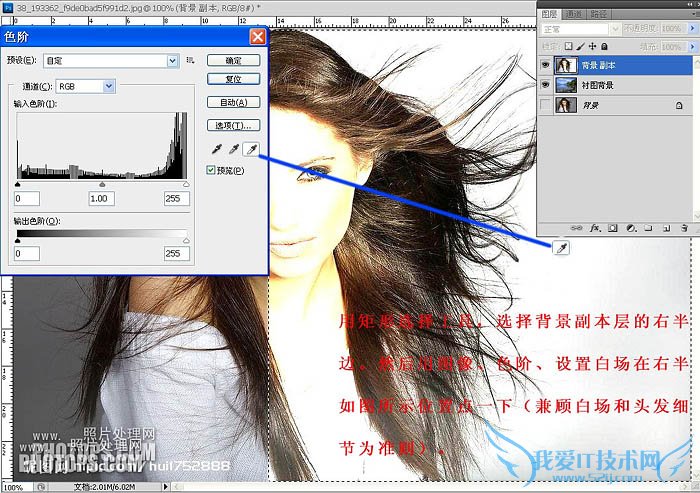Click the preset options icon beside the preset dropdown
Viewport: 700px width, 493px height.
pyautogui.click(x=191, y=61)
